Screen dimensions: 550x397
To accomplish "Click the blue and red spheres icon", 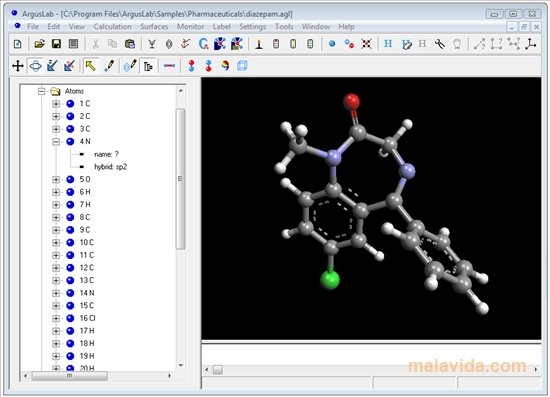I will [x=349, y=44].
